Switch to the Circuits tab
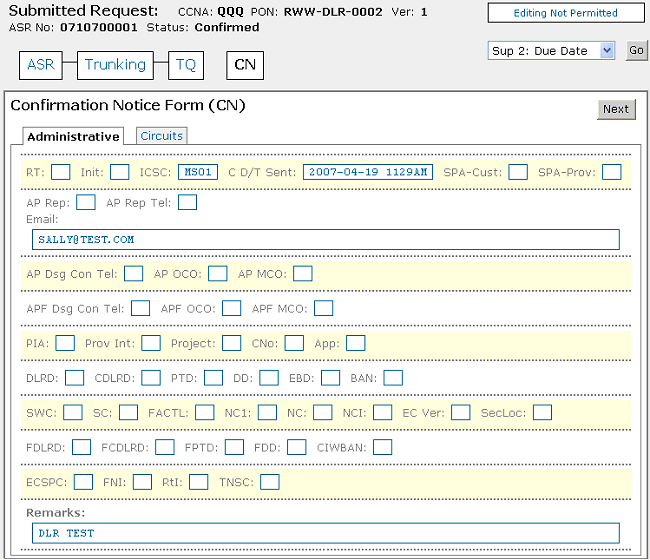 pyautogui.click(x=161, y=136)
